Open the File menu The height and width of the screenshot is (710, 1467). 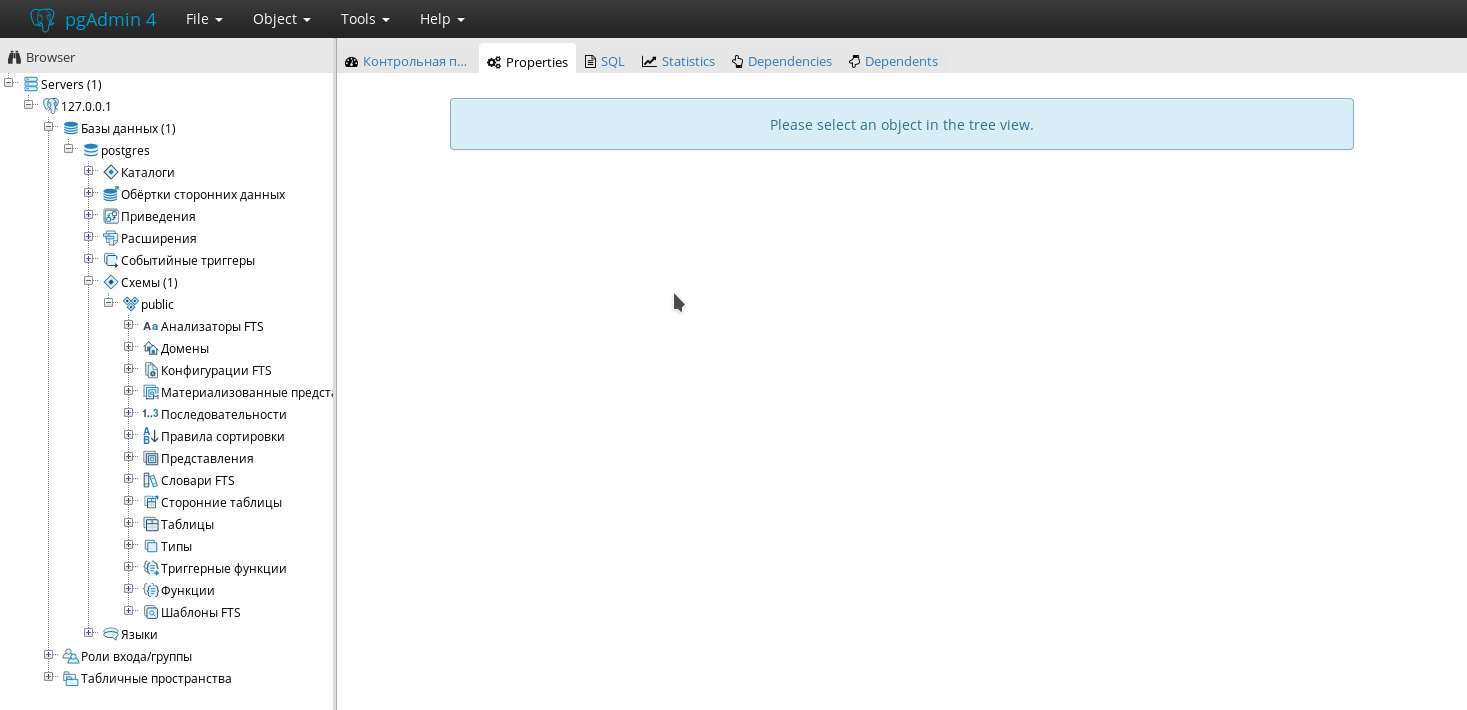tap(204, 19)
